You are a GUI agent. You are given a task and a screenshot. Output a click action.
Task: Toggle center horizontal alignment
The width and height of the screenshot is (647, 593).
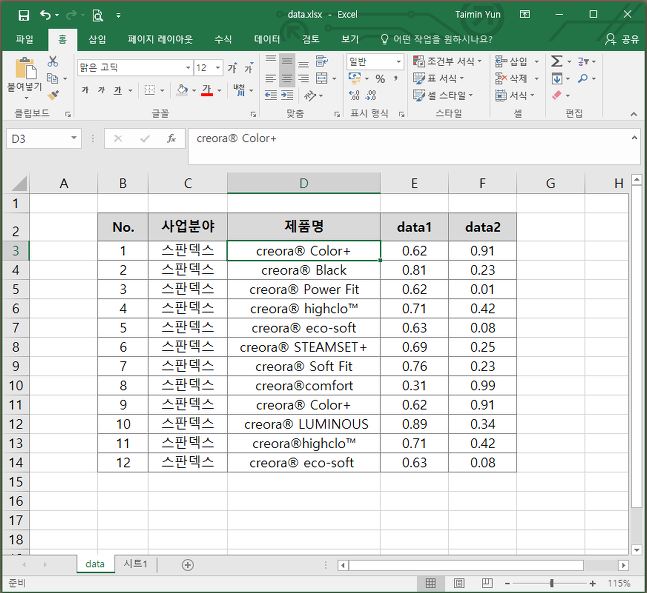[x=287, y=78]
